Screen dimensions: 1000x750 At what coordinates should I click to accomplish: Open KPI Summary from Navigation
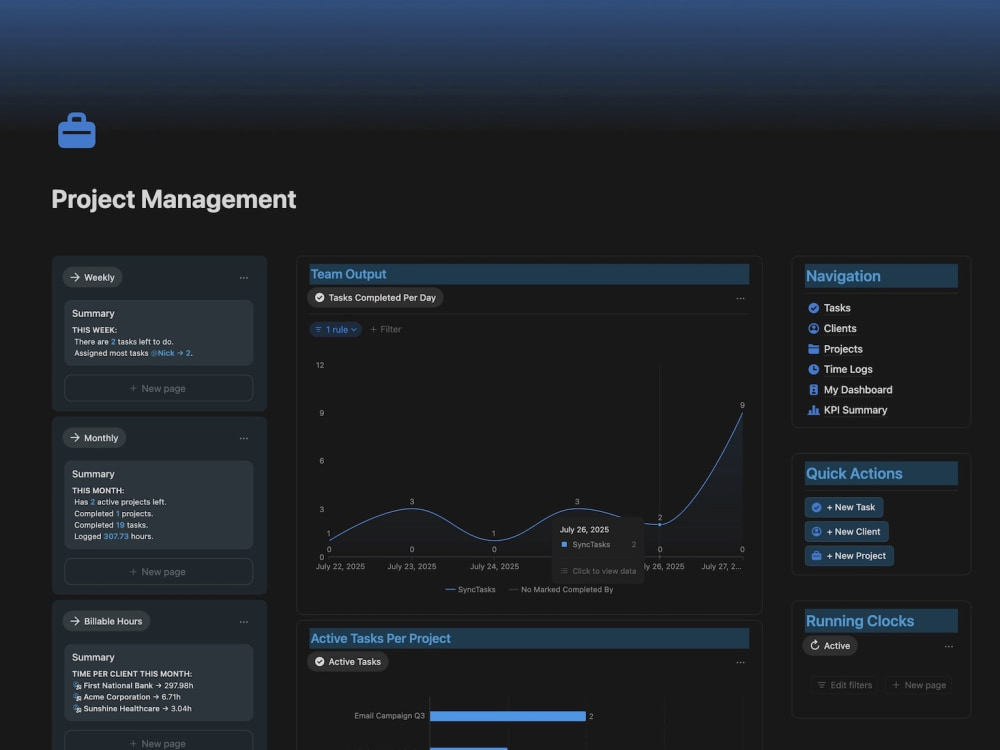click(x=855, y=410)
